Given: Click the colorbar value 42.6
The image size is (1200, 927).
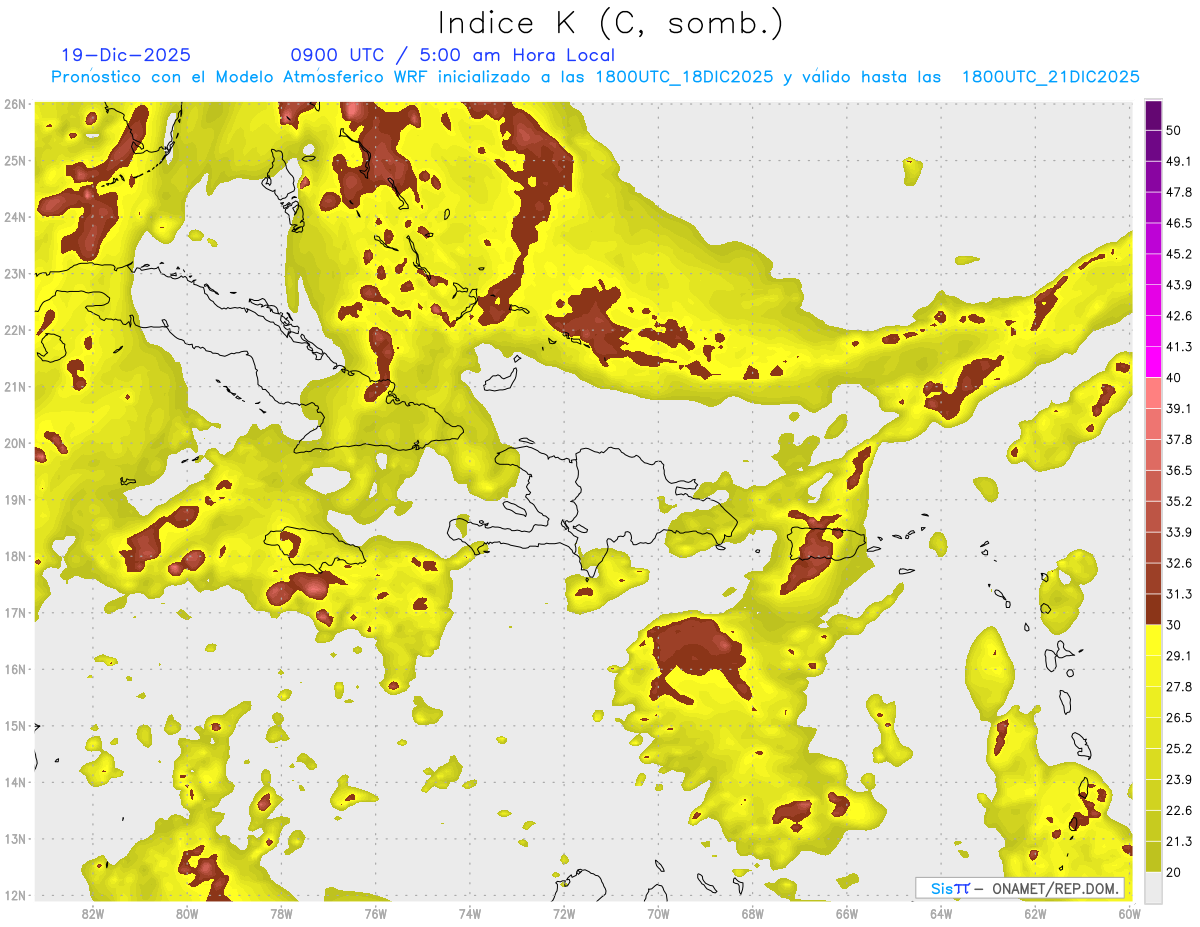Looking at the screenshot, I should (1178, 316).
